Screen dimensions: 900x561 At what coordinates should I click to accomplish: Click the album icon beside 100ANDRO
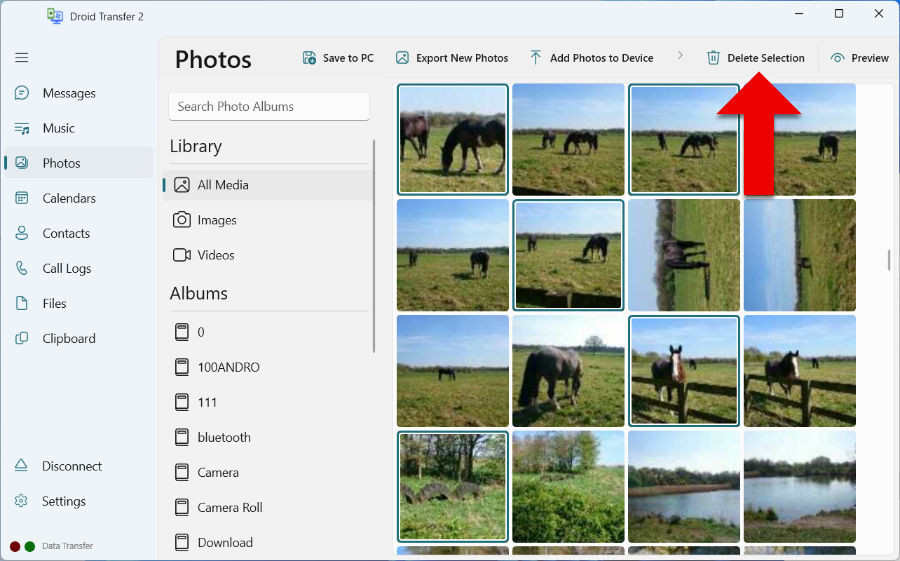(182, 367)
